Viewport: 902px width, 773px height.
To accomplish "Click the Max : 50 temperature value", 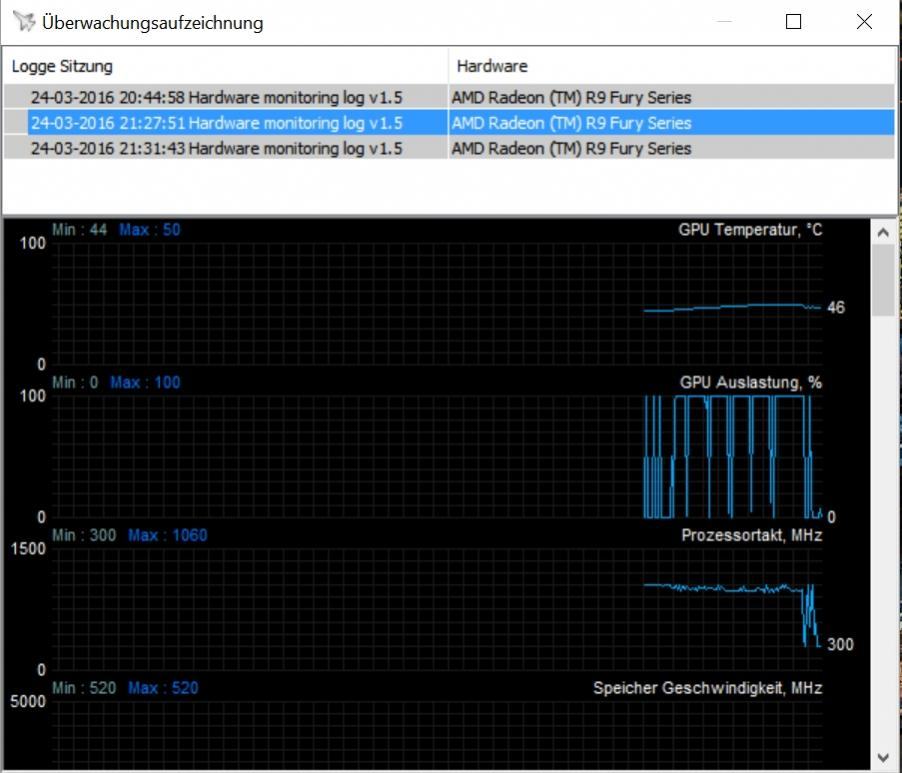I will (150, 229).
